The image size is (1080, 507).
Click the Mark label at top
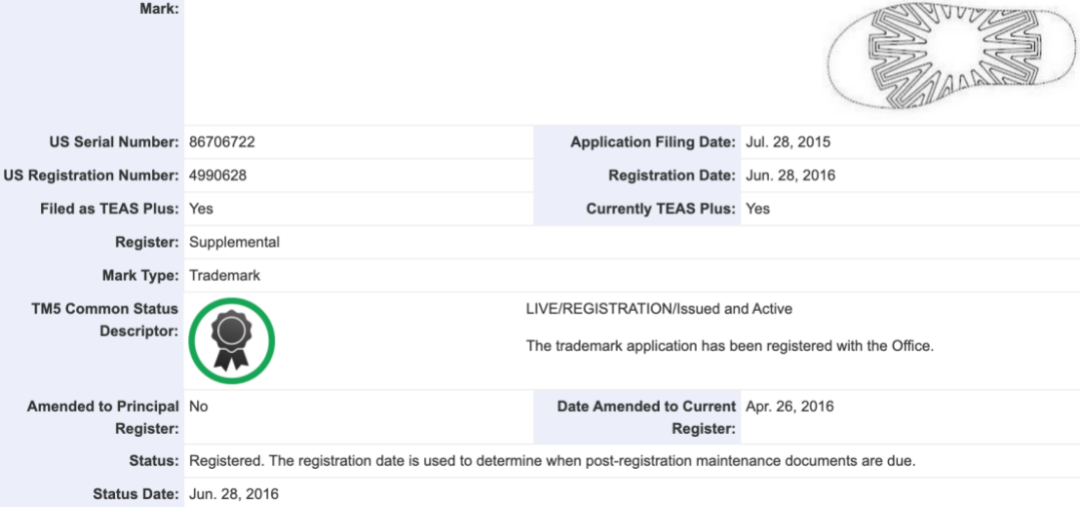tap(161, 9)
